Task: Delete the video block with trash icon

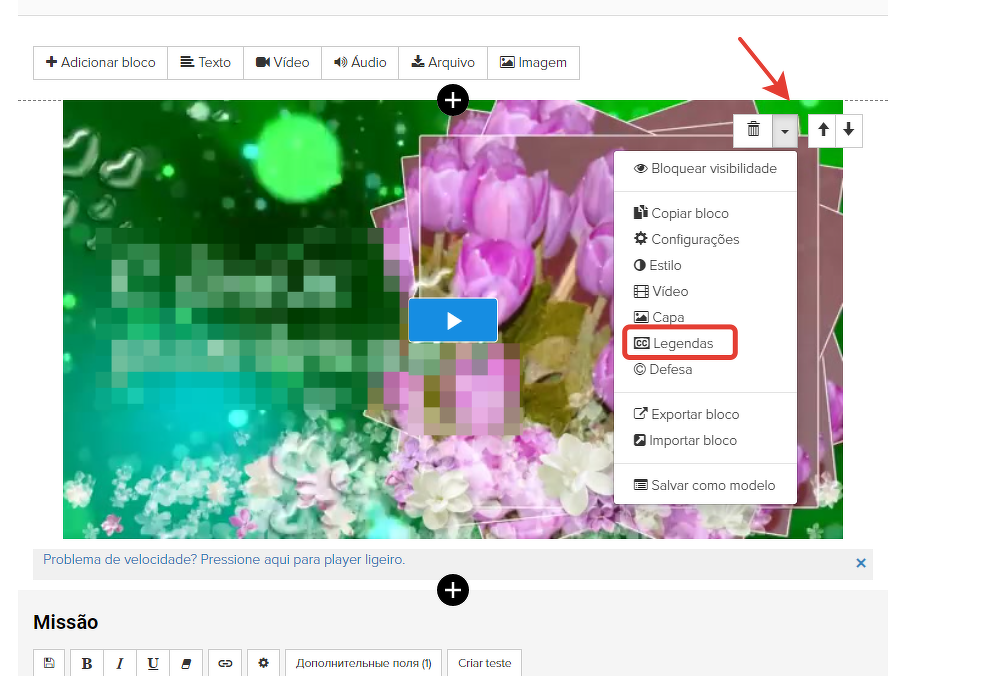Action: [x=754, y=130]
